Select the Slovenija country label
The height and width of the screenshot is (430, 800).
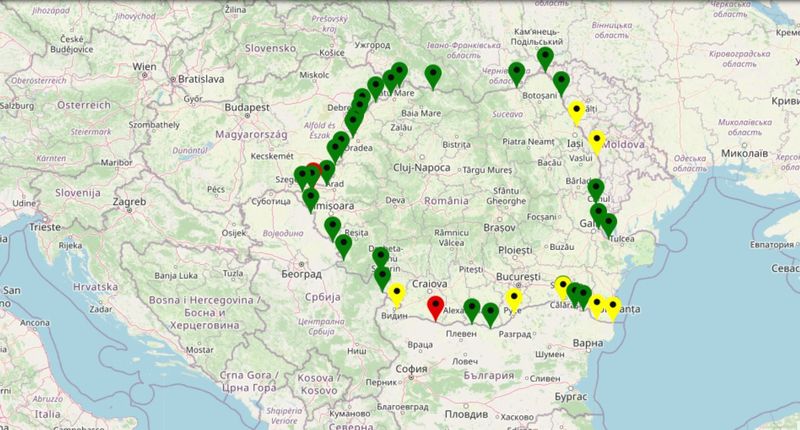tap(78, 193)
